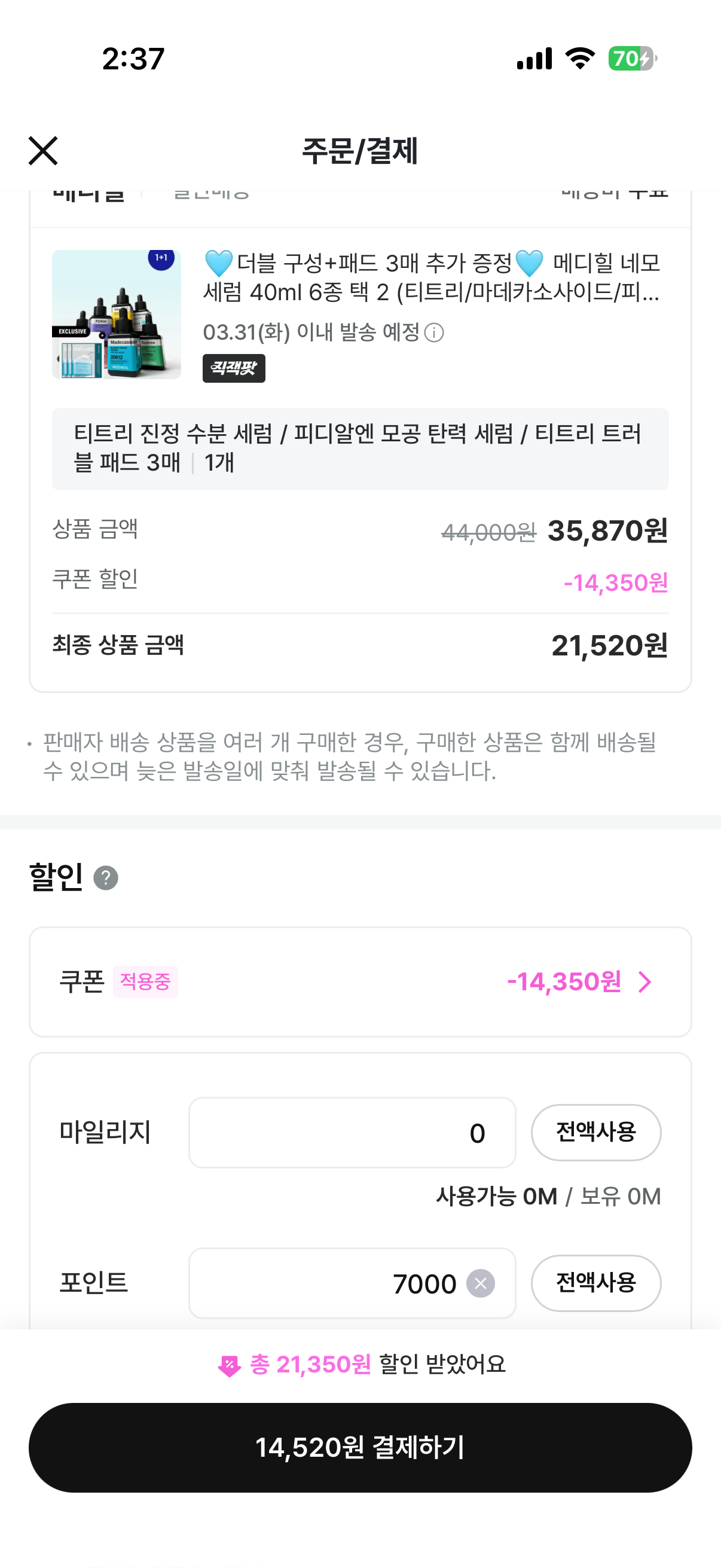Tap the 1+1 badge on product image
This screenshot has height=1568, width=721.
[x=161, y=258]
